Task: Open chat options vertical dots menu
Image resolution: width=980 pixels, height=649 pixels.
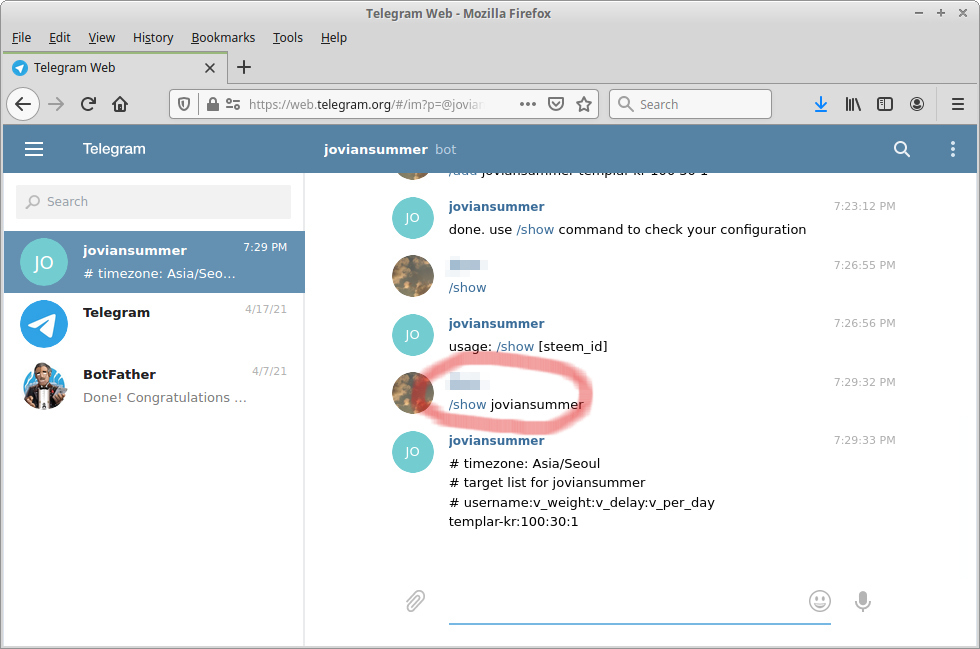Action: [x=952, y=149]
